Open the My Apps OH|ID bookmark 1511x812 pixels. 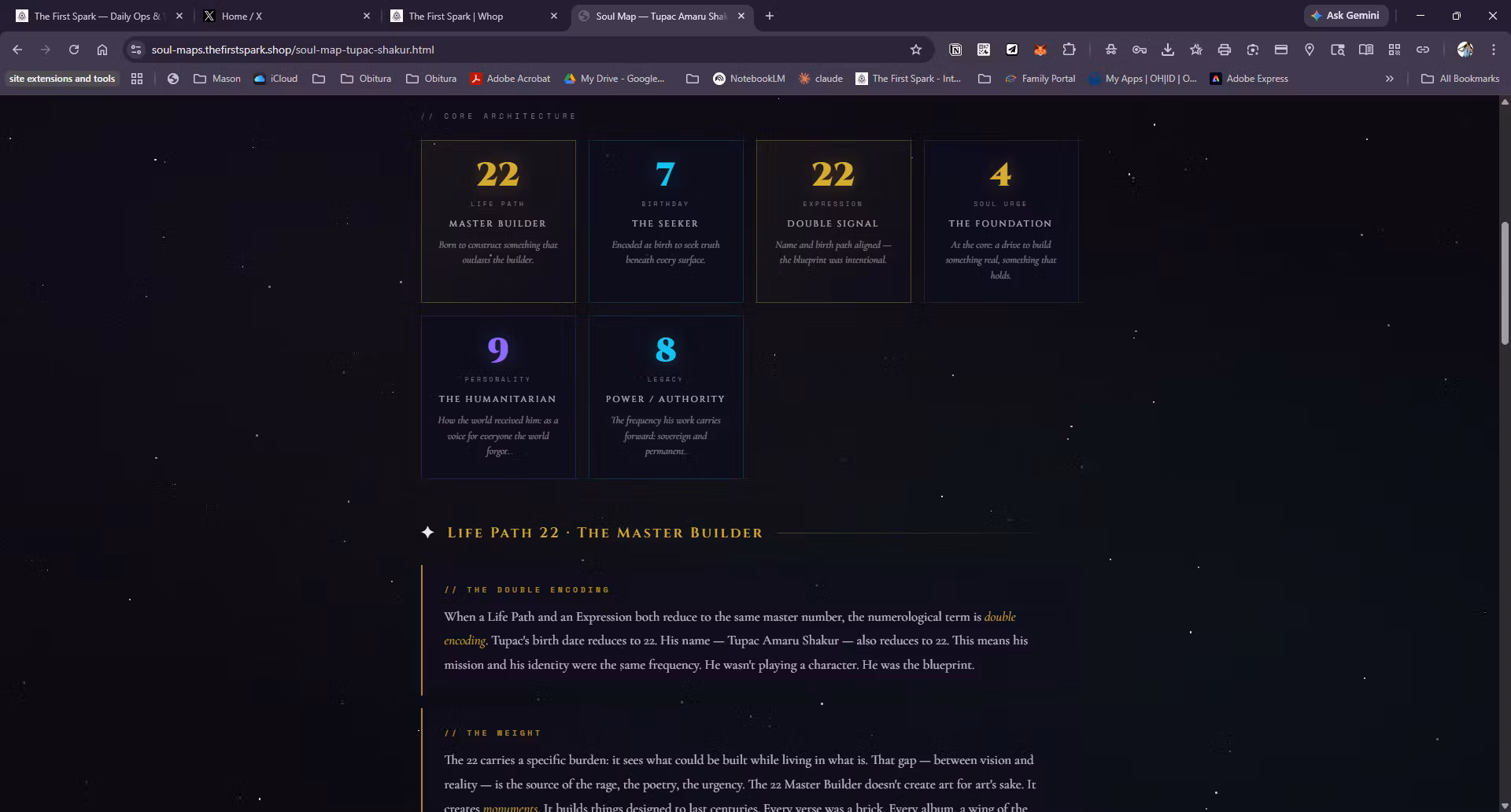1143,79
